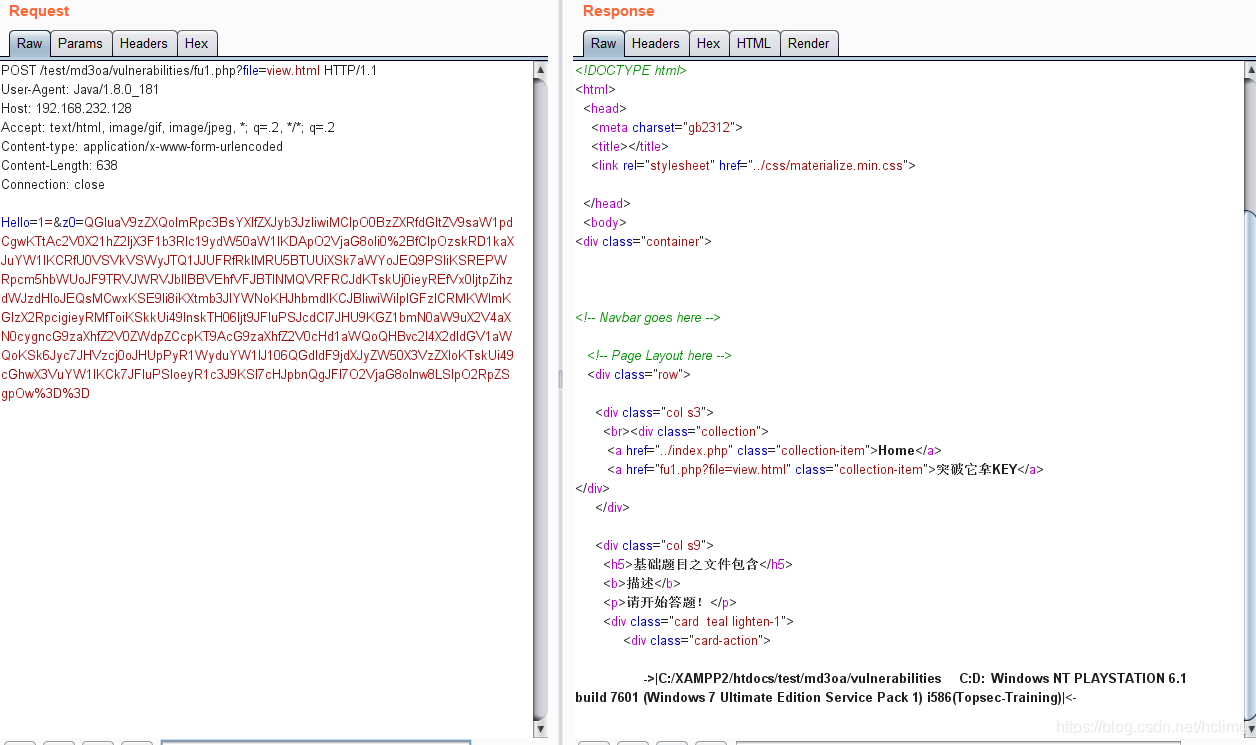Screen dimensions: 1256x745
Task: Click the div class="col s3" line
Action: 655,413
